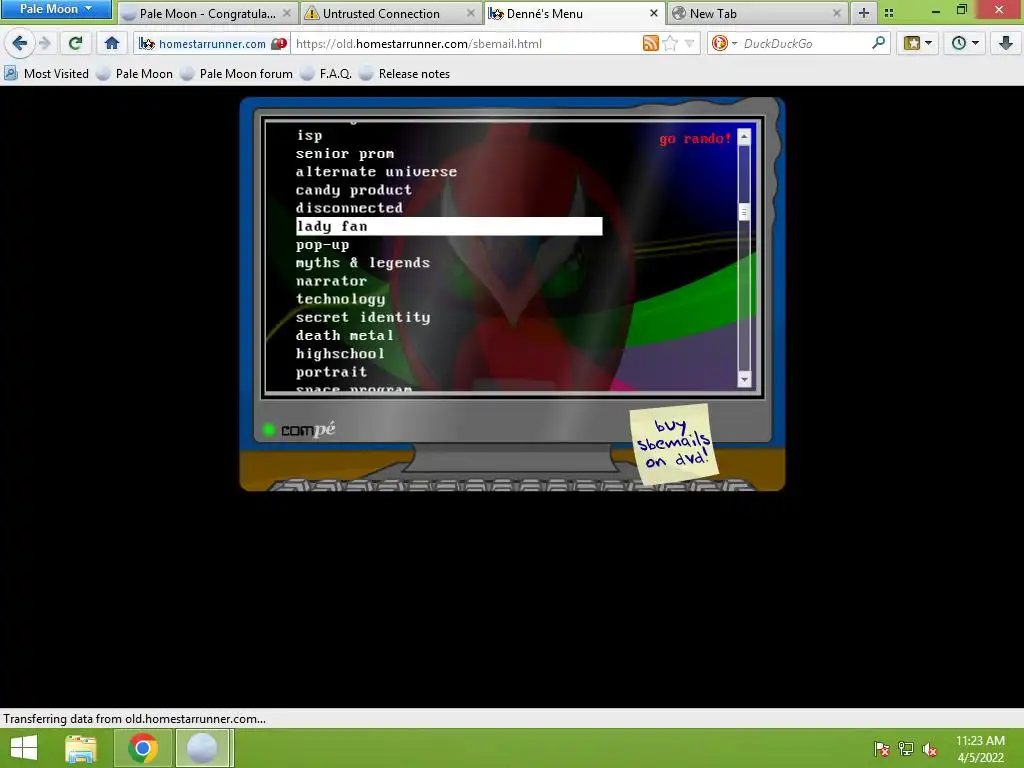The height and width of the screenshot is (768, 1024).
Task: Select the senior prom email entry
Action: [x=345, y=153]
